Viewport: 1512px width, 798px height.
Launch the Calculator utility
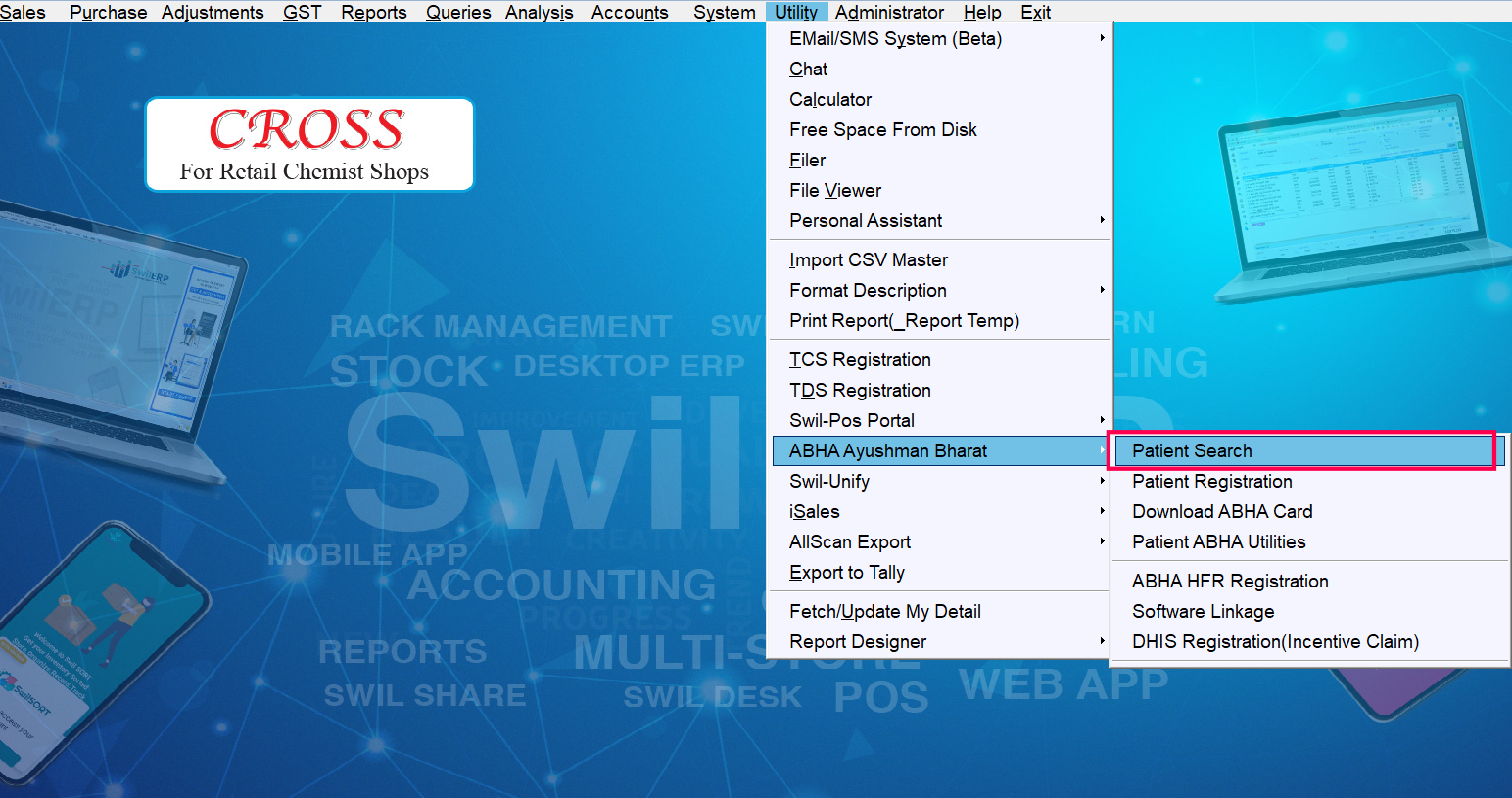940,99
